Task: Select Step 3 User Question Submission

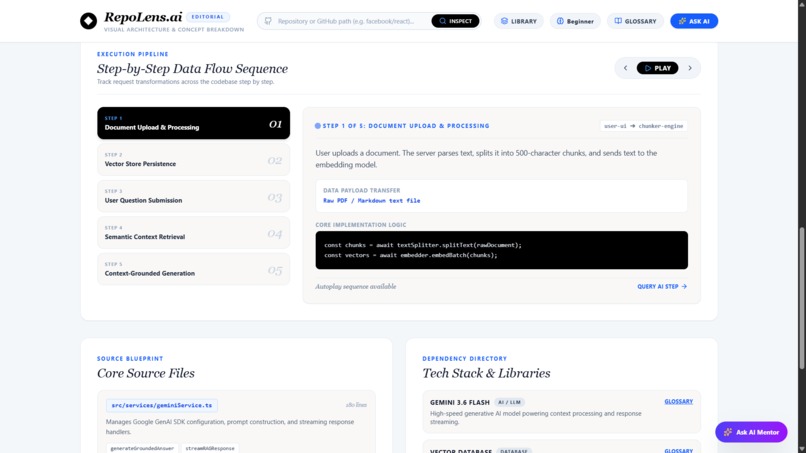Action: click(193, 196)
